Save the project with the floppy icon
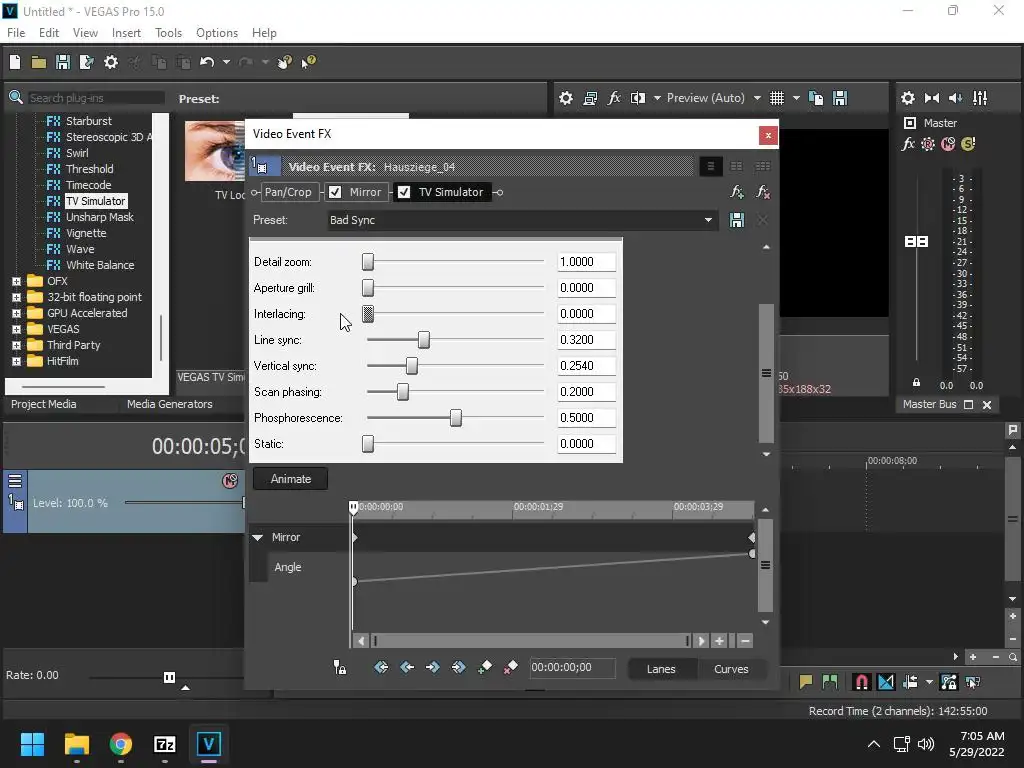Image resolution: width=1024 pixels, height=768 pixels. tap(63, 62)
